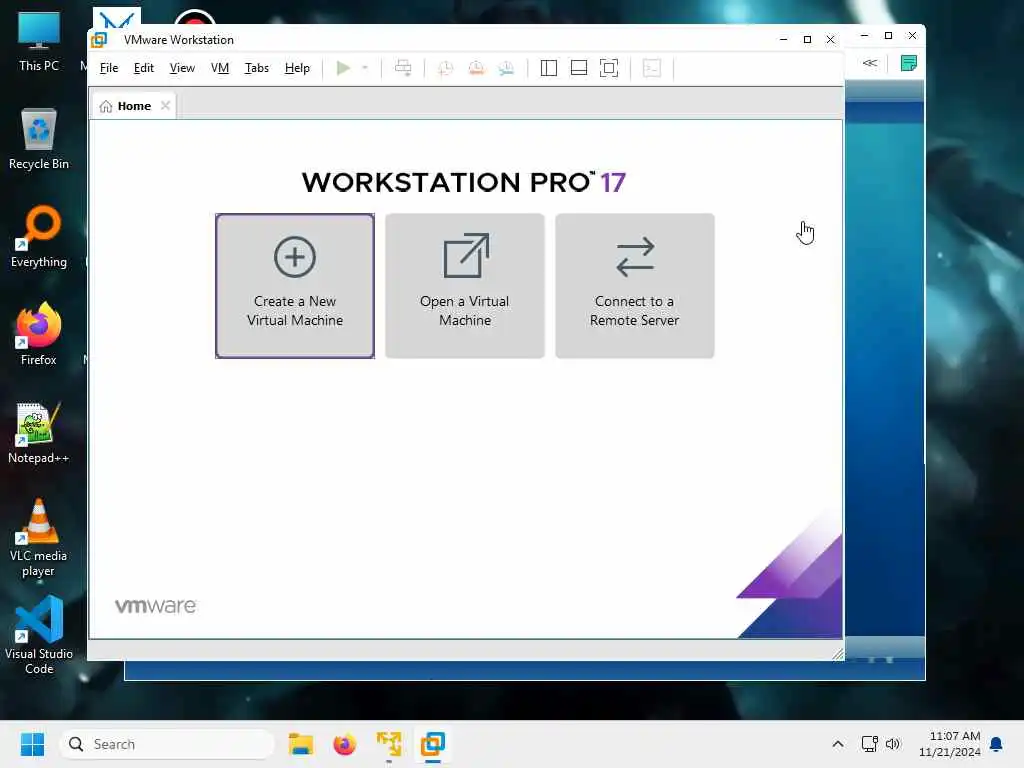Click the collapse chevrons in background window
This screenshot has height=768, width=1024.
tap(870, 63)
